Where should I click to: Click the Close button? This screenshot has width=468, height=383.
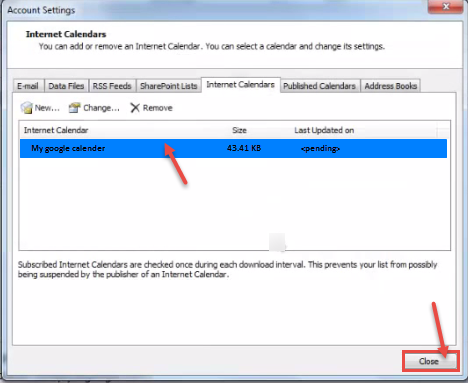point(429,361)
